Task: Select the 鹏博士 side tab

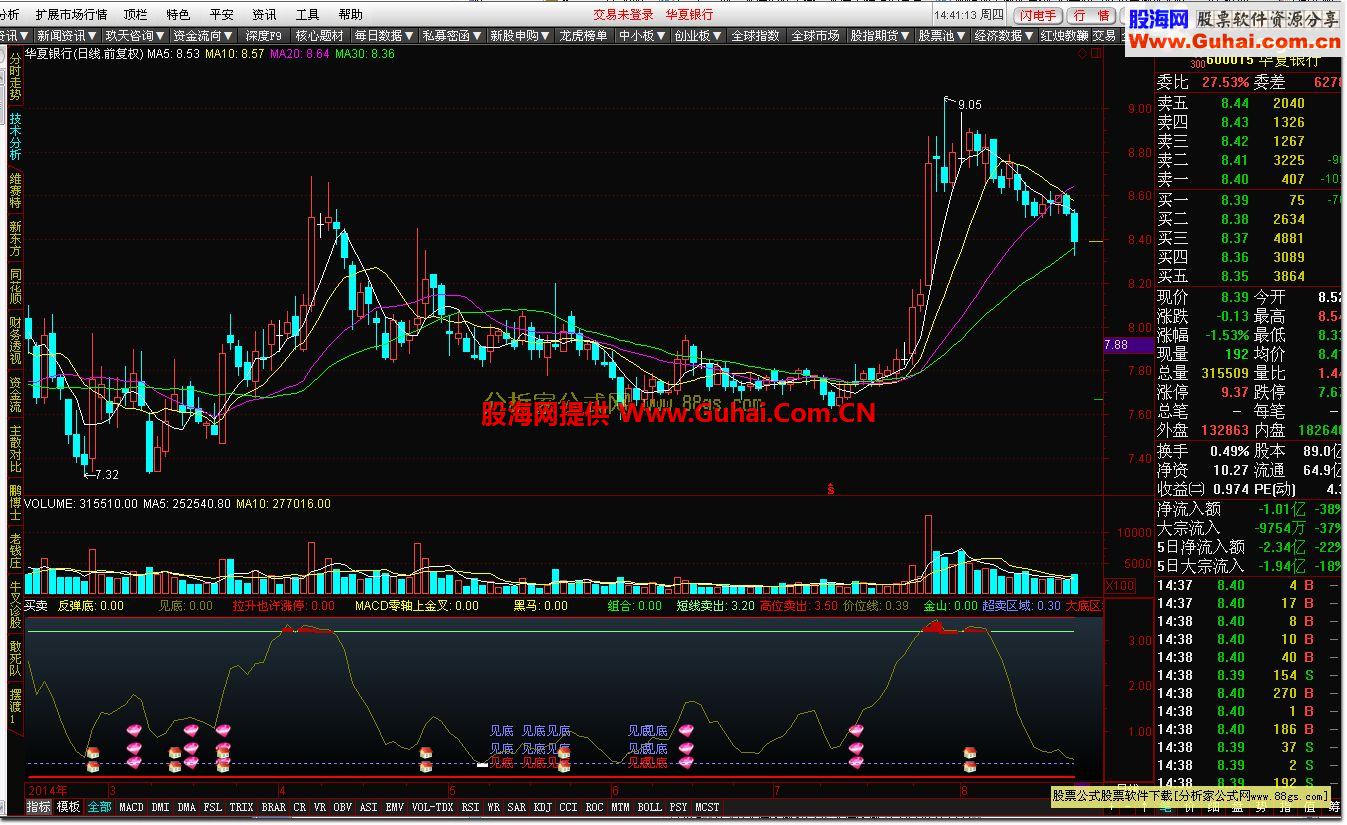Action: tap(14, 503)
